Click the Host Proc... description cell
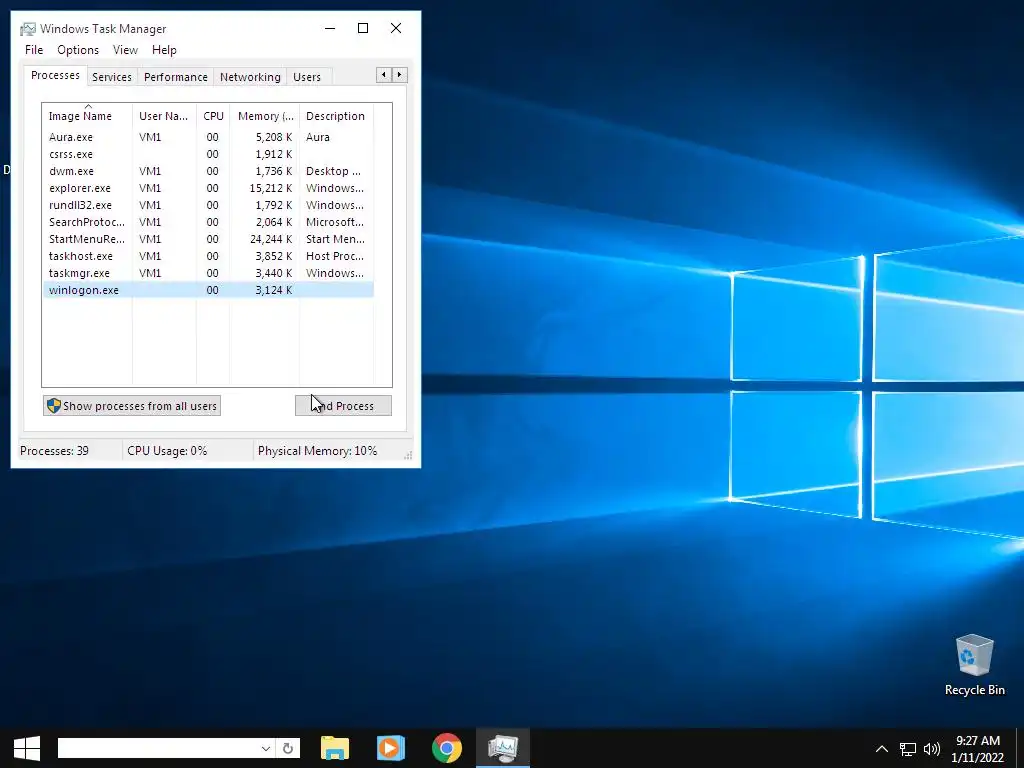 coord(335,256)
